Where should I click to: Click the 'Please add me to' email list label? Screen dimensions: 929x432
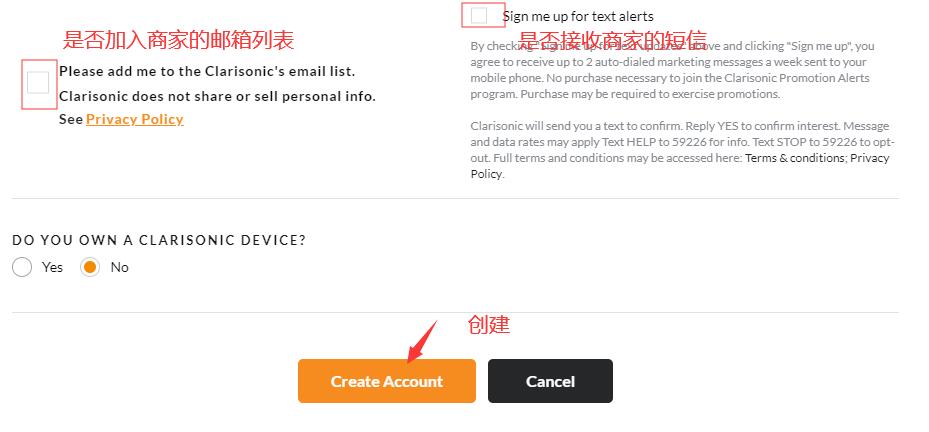207,71
